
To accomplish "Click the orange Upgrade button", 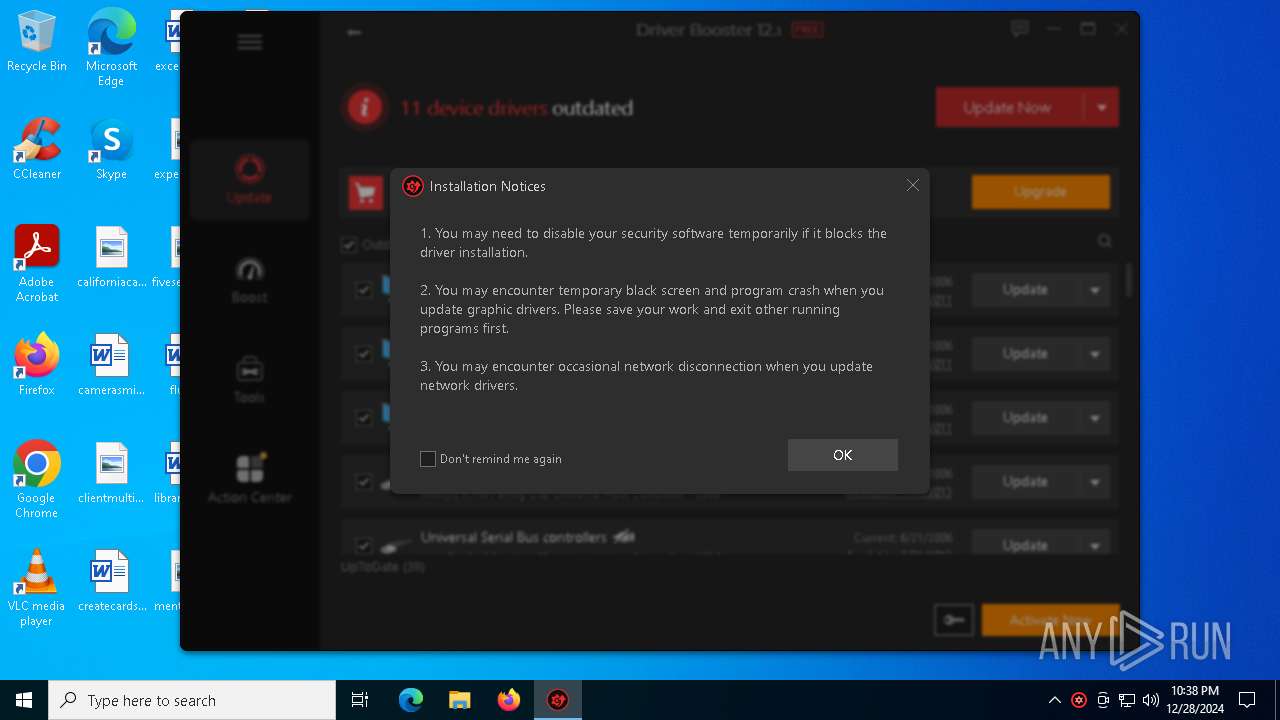I will [x=1040, y=192].
